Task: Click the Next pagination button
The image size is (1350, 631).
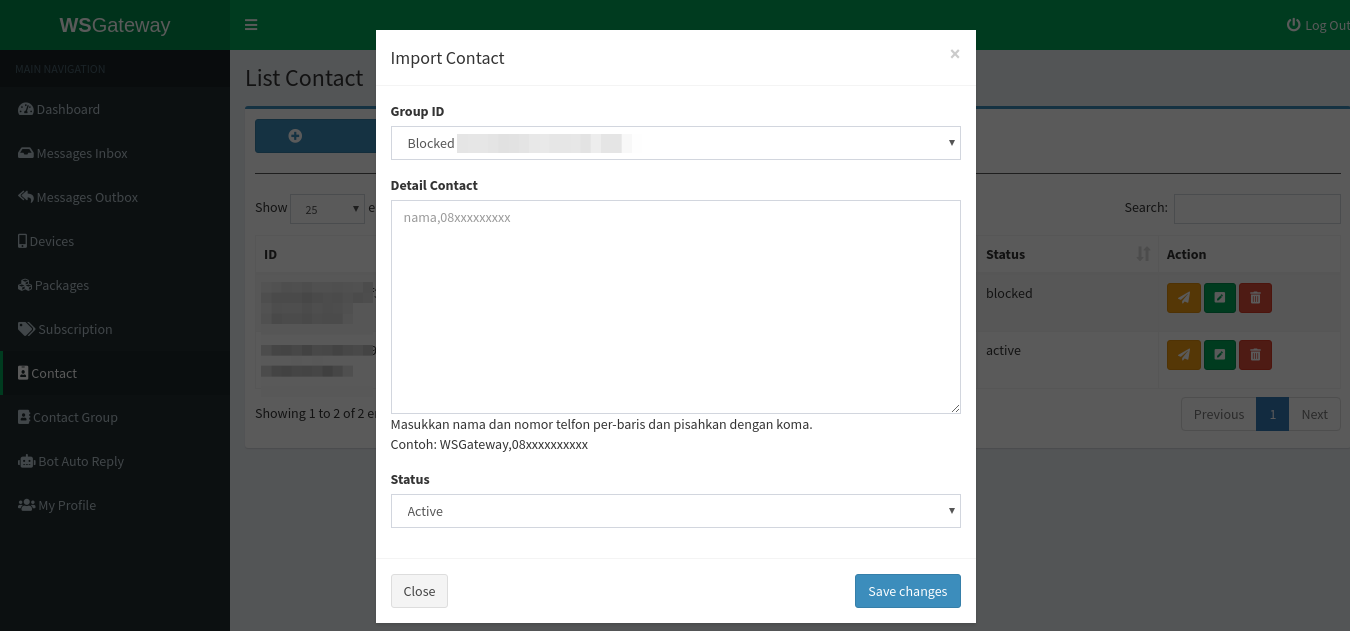Action: coord(1314,414)
